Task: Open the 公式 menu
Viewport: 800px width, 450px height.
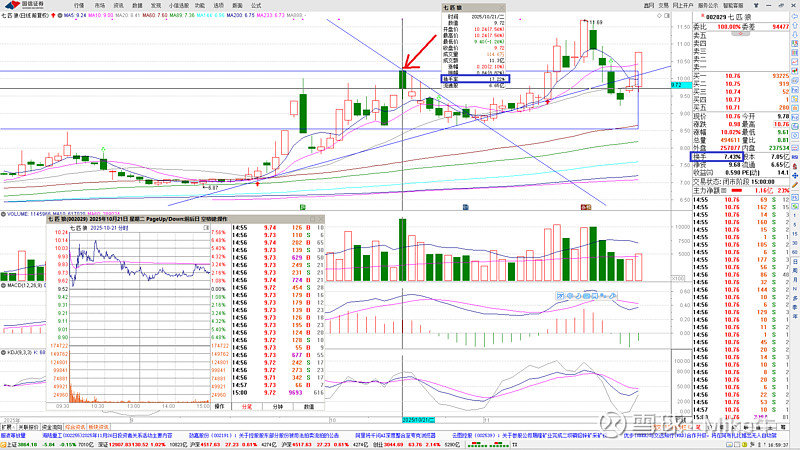Action: [256, 5]
